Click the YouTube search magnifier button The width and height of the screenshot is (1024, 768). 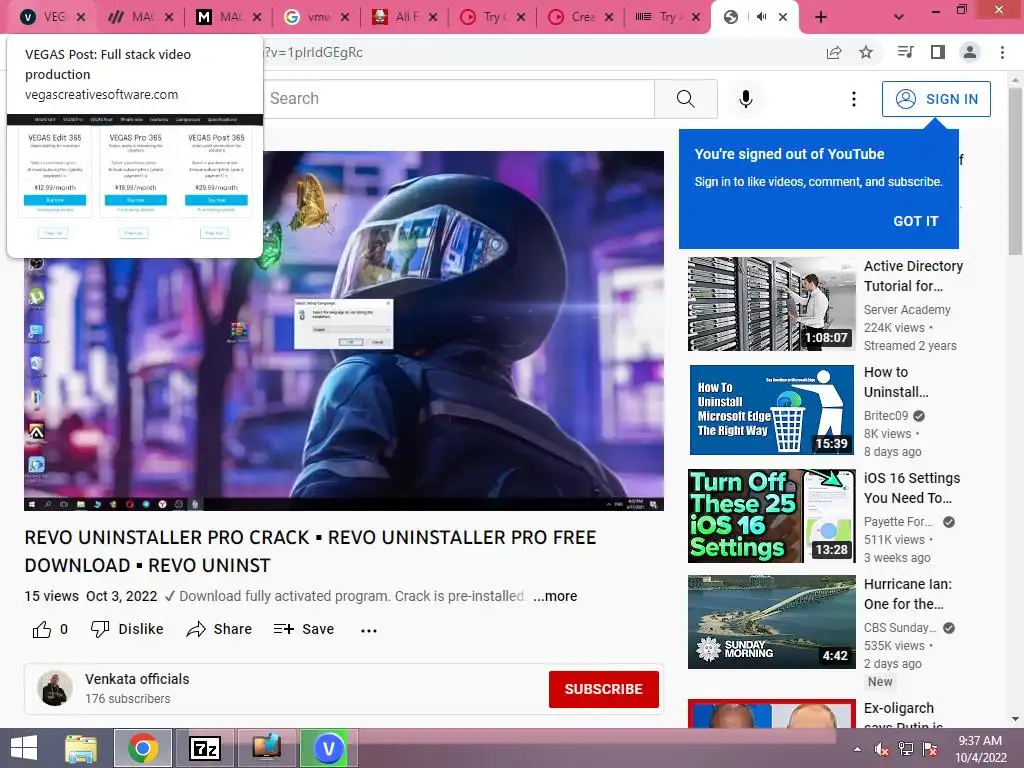coord(685,99)
